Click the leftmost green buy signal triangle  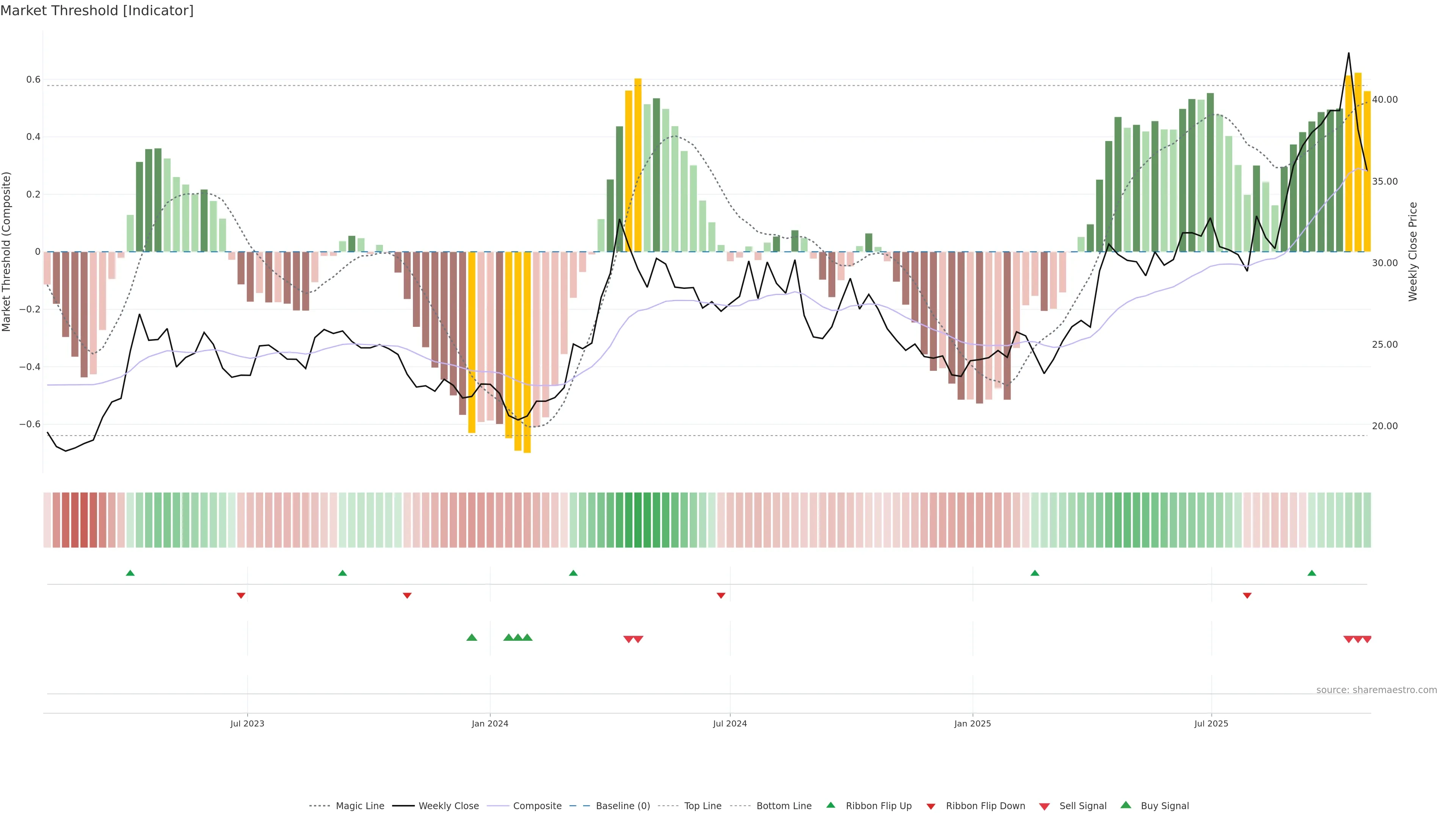click(x=471, y=637)
